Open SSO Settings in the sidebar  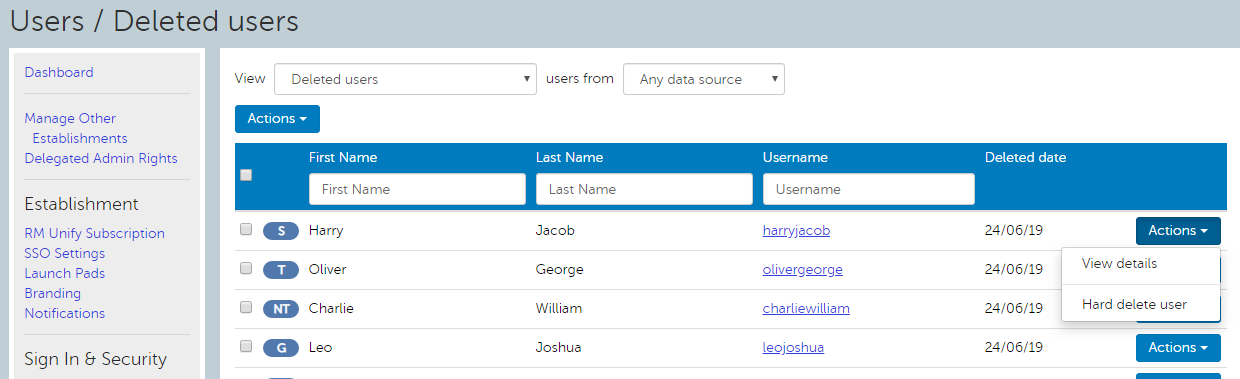[64, 253]
